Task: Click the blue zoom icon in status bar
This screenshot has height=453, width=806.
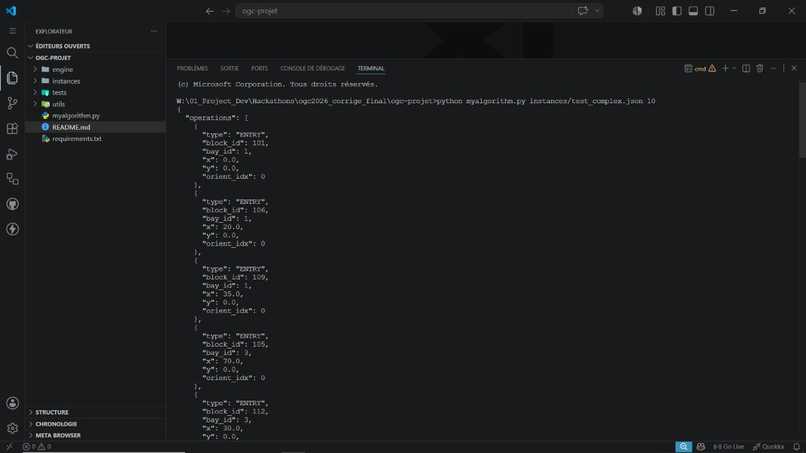Action: 683,447
